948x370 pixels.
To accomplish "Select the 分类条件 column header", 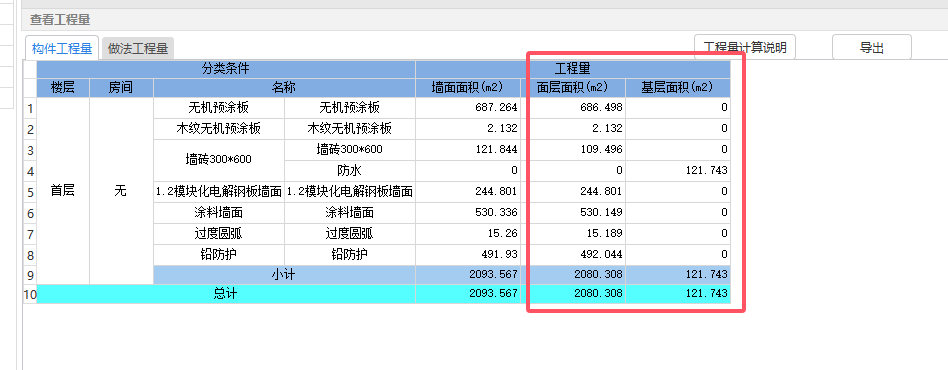I will pyautogui.click(x=226, y=69).
